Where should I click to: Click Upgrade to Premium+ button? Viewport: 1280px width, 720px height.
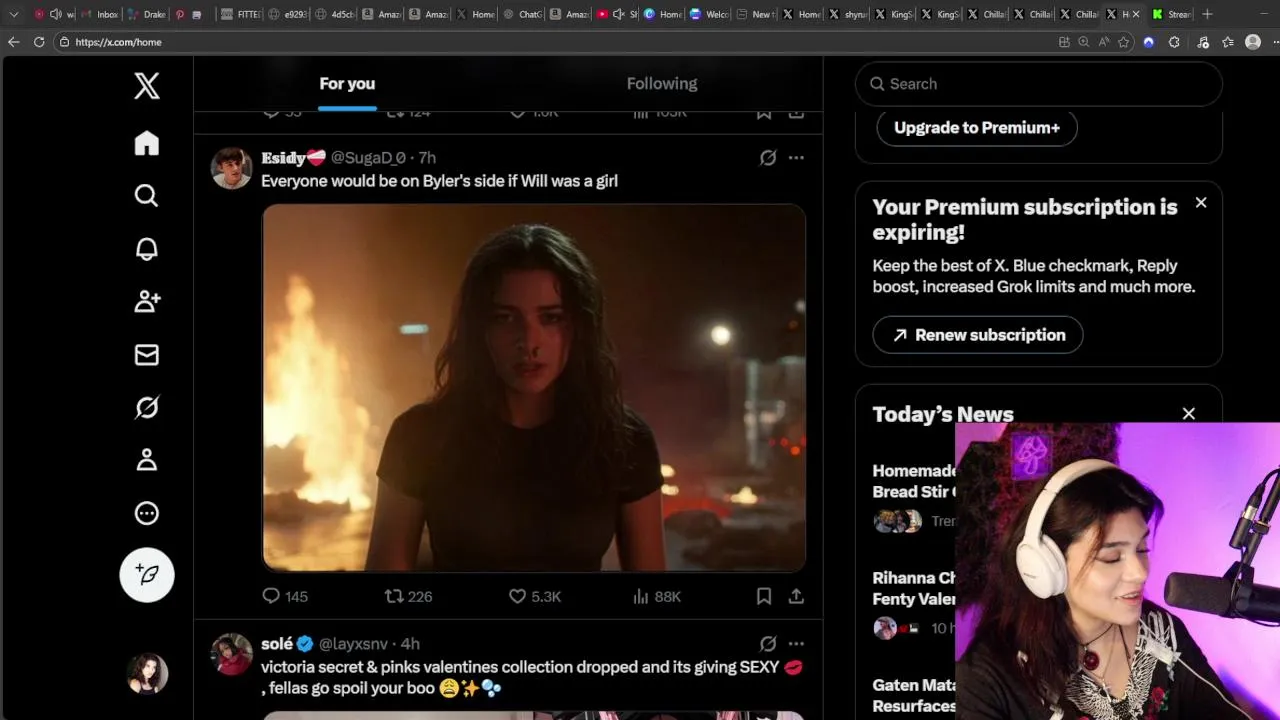pyautogui.click(x=977, y=128)
